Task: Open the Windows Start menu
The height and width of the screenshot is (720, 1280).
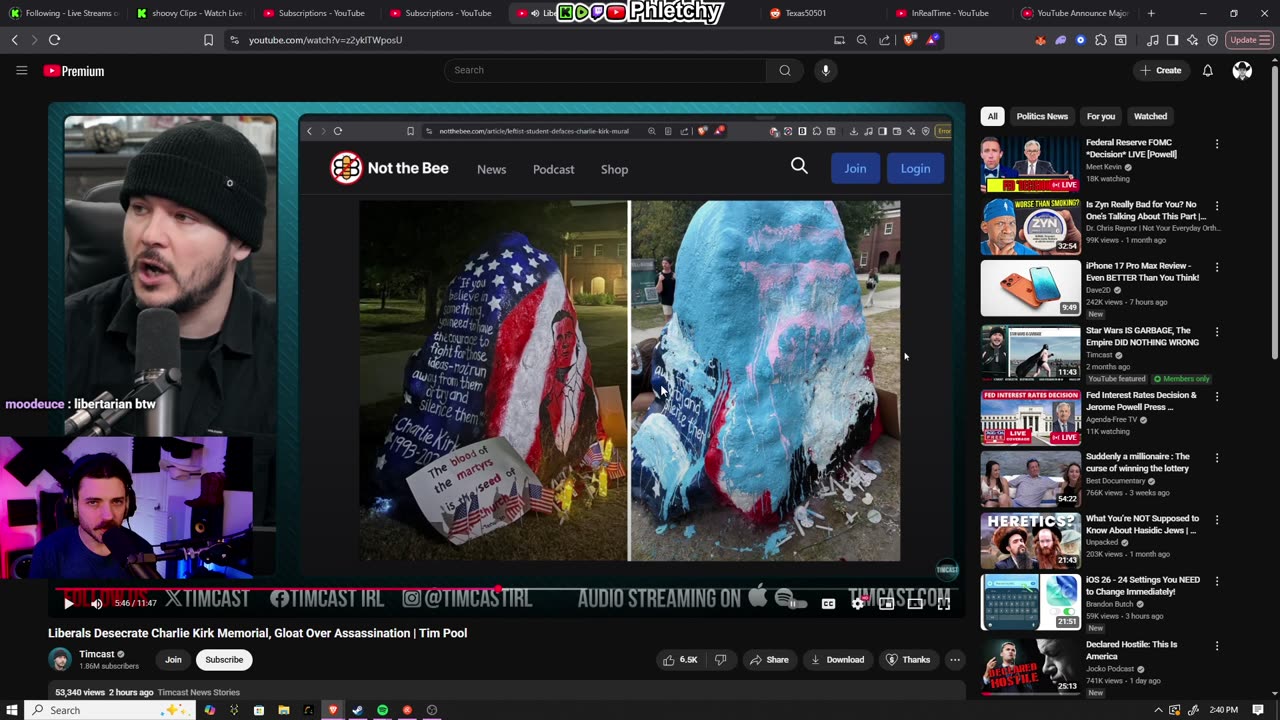Action: (12, 710)
